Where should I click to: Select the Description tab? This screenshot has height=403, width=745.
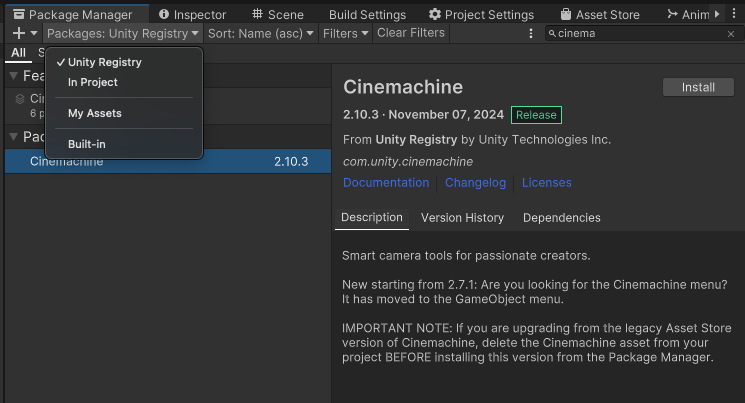372,218
